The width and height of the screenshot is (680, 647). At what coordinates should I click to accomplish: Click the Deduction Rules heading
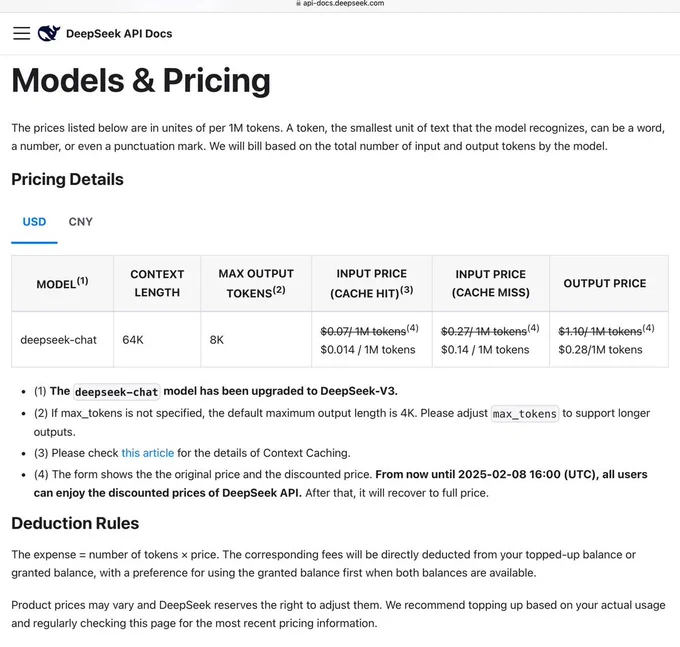pos(75,523)
